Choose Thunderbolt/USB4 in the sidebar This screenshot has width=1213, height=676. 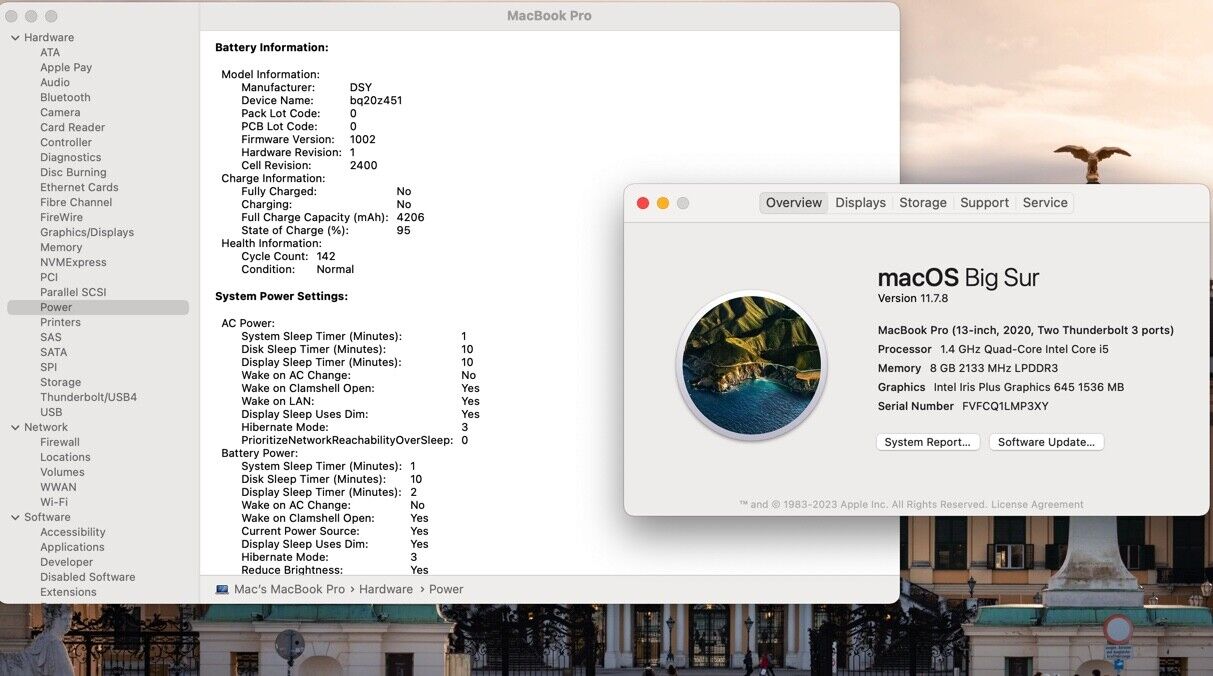tap(88, 398)
